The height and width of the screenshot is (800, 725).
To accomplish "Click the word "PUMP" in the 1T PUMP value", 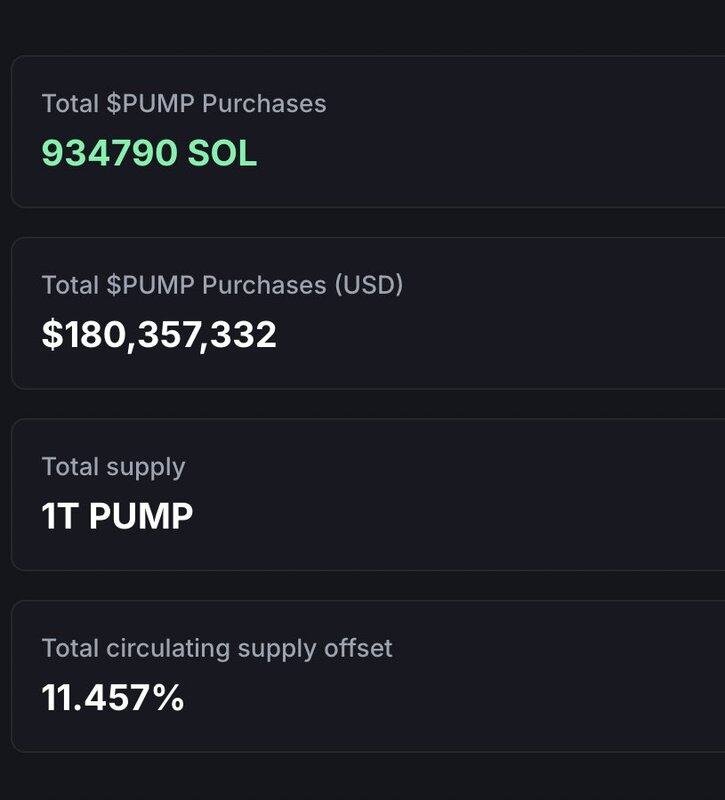I will coord(141,516).
